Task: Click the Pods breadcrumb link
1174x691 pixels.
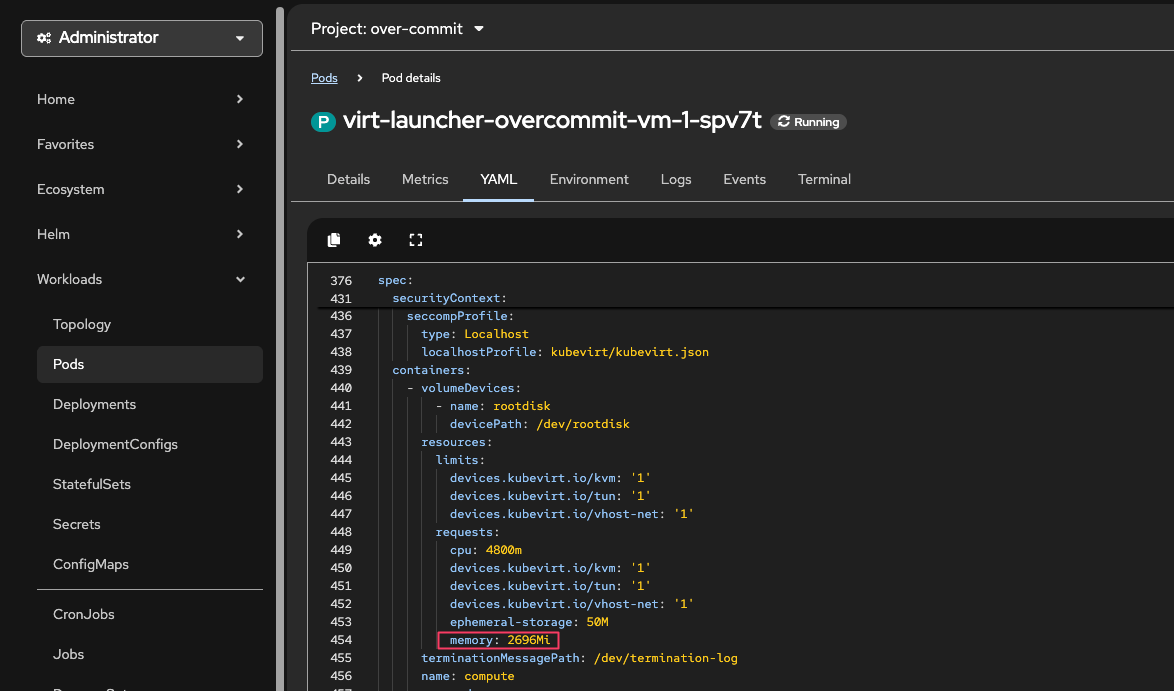Action: (324, 78)
